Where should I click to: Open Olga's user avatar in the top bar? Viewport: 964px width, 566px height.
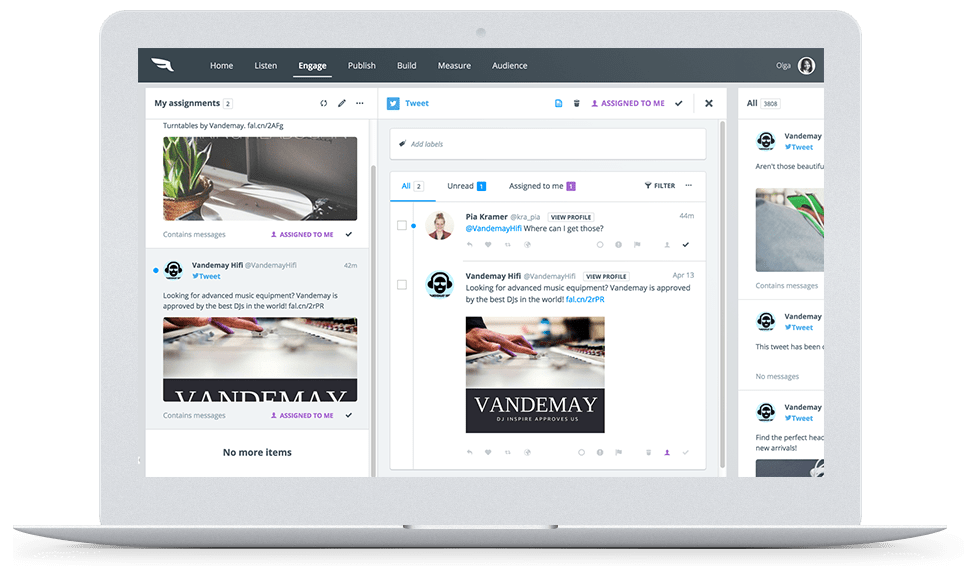point(807,65)
